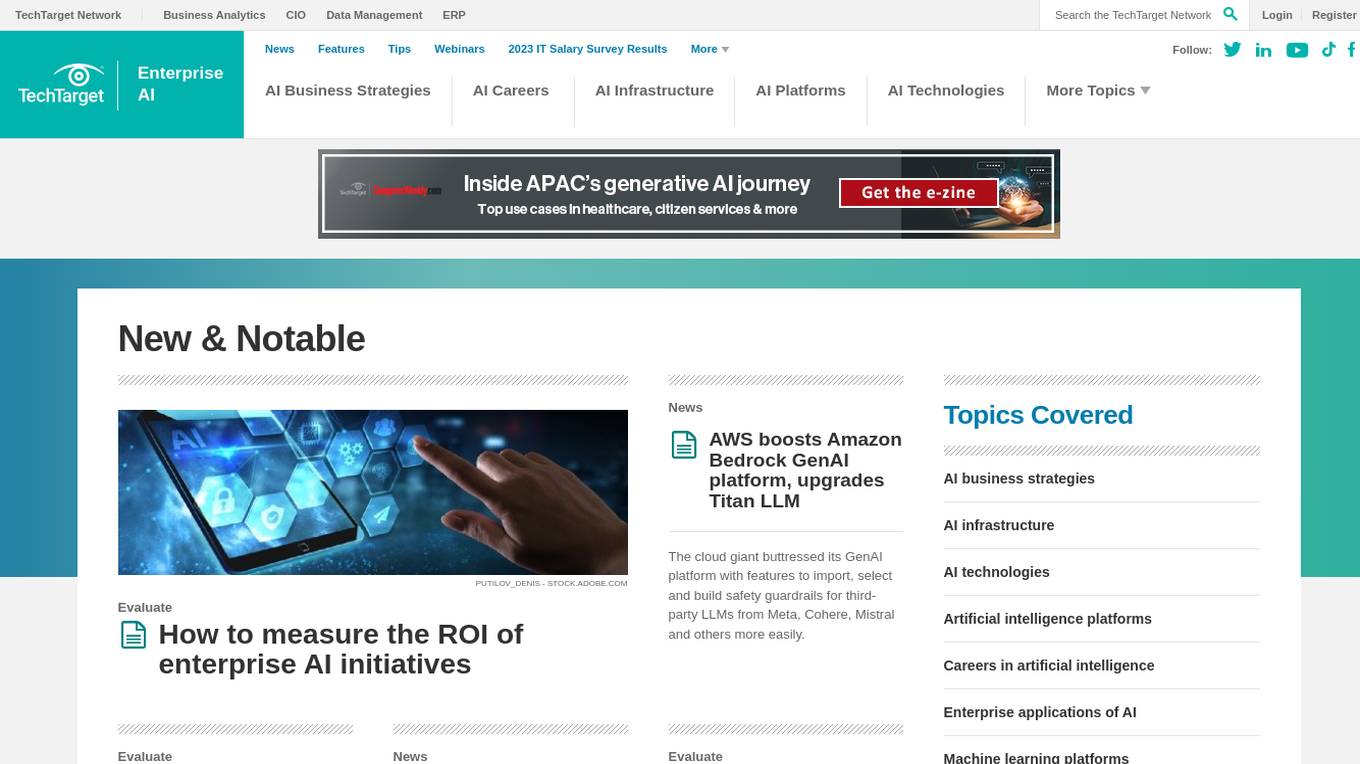Open How to measure the ROI article
This screenshot has width=1360, height=764.
pyautogui.click(x=340, y=649)
